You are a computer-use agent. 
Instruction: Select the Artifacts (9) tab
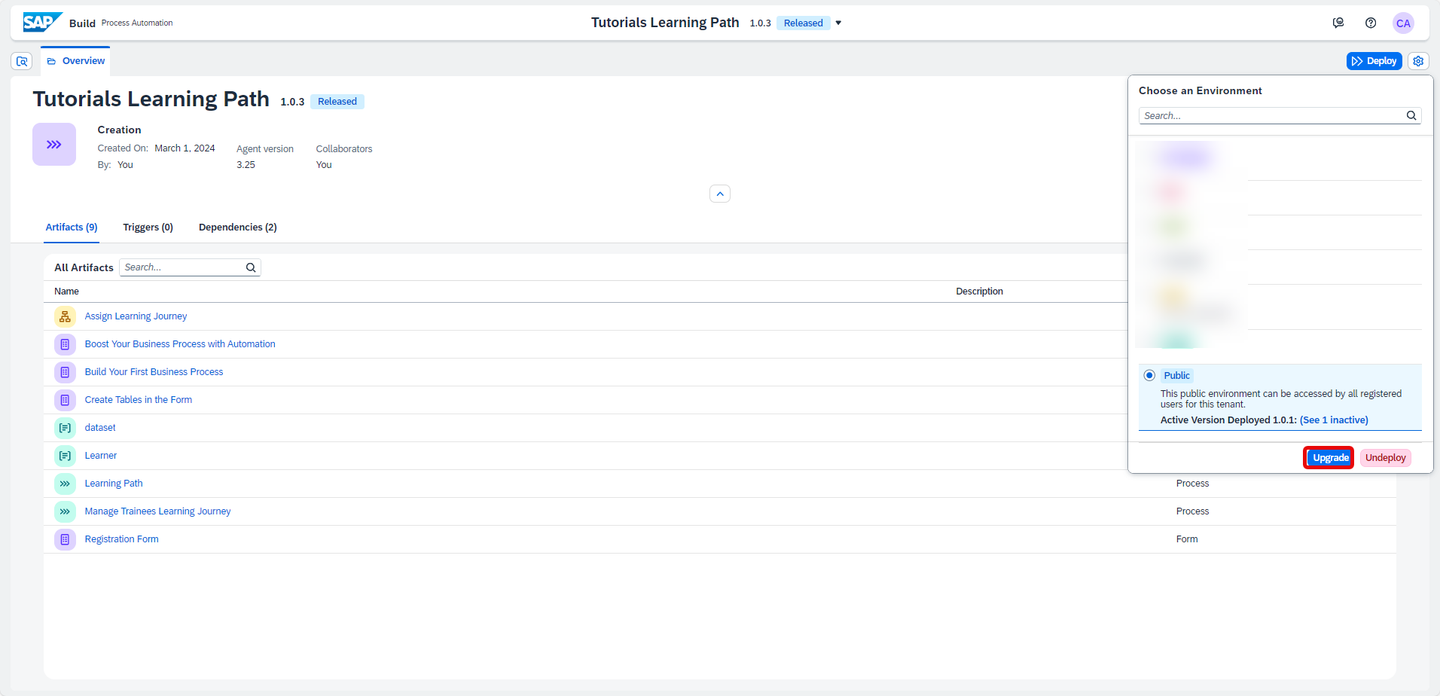[71, 227]
